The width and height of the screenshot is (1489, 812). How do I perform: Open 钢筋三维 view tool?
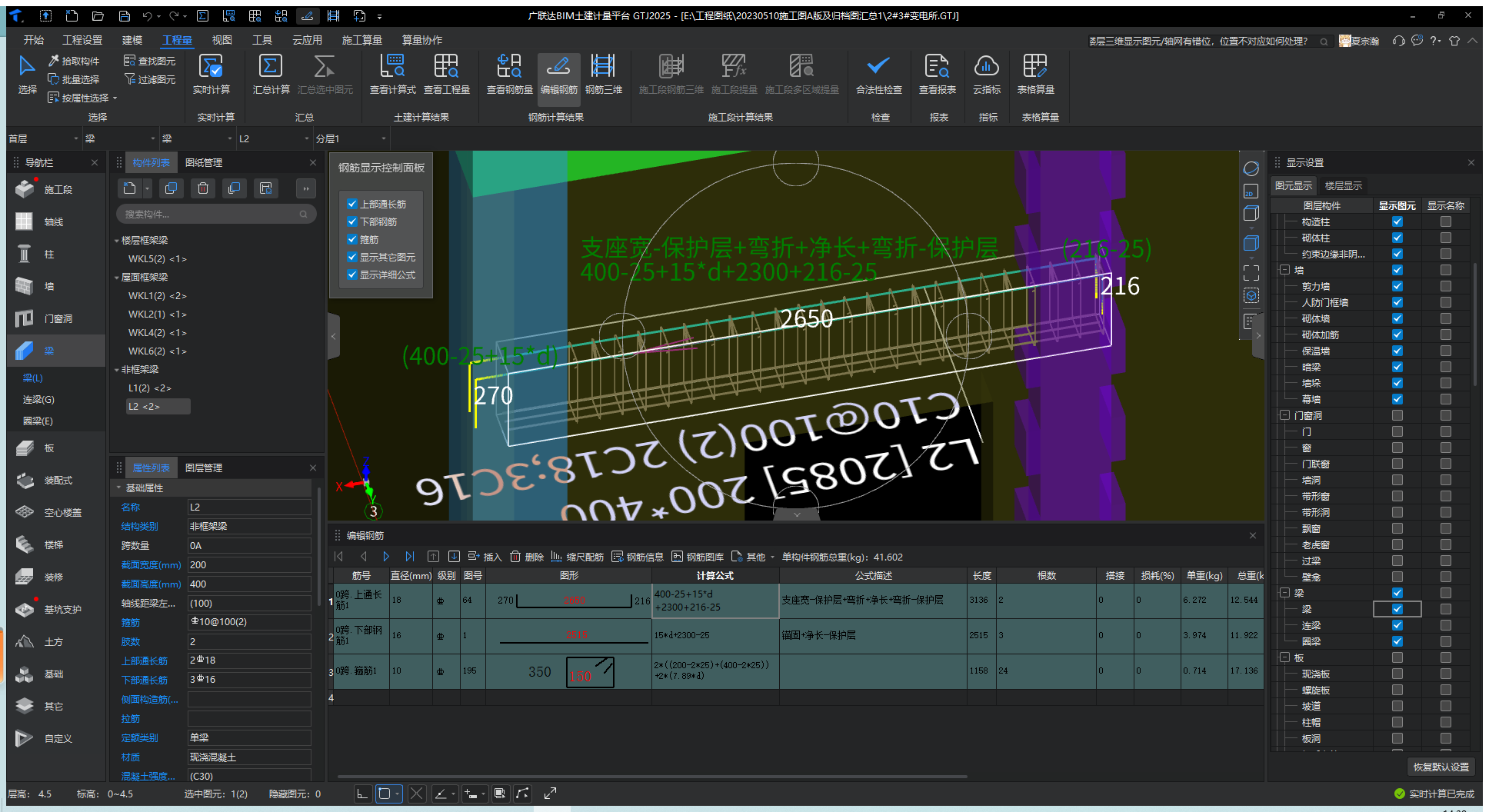coord(603,74)
